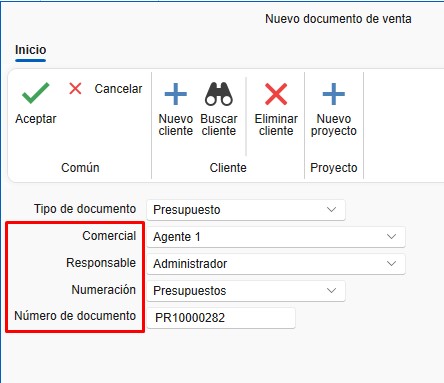Click the Aceptar label
The width and height of the screenshot is (444, 383).
pos(36,119)
